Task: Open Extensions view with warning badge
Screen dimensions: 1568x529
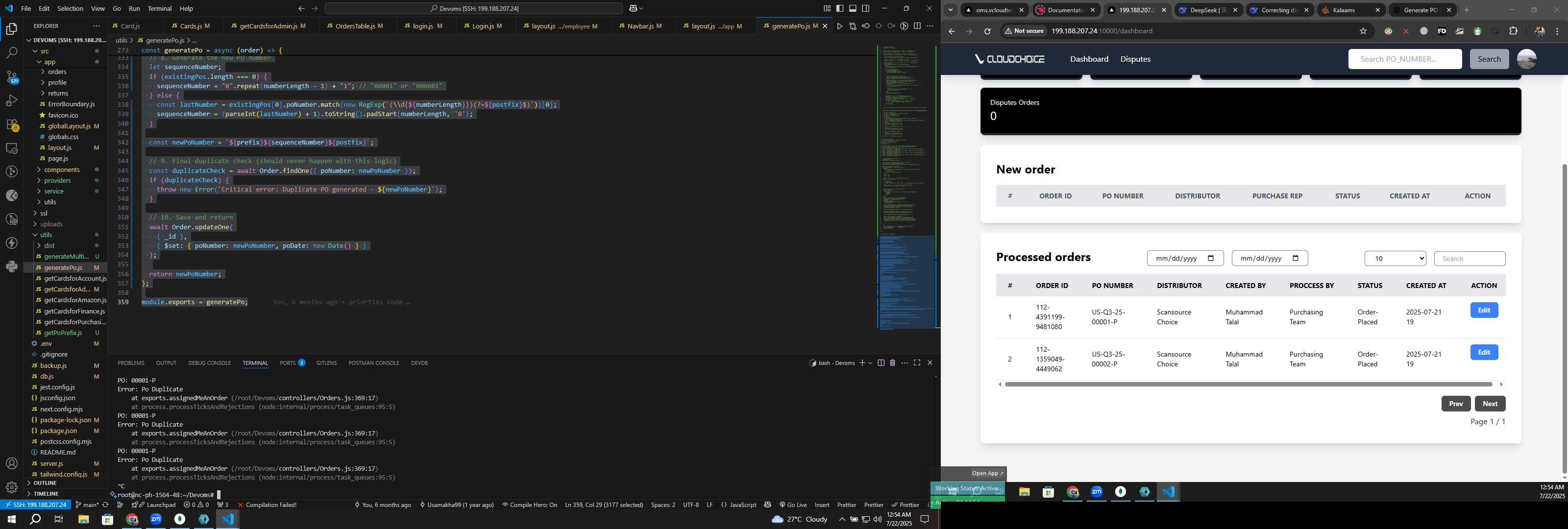Action: (x=12, y=124)
